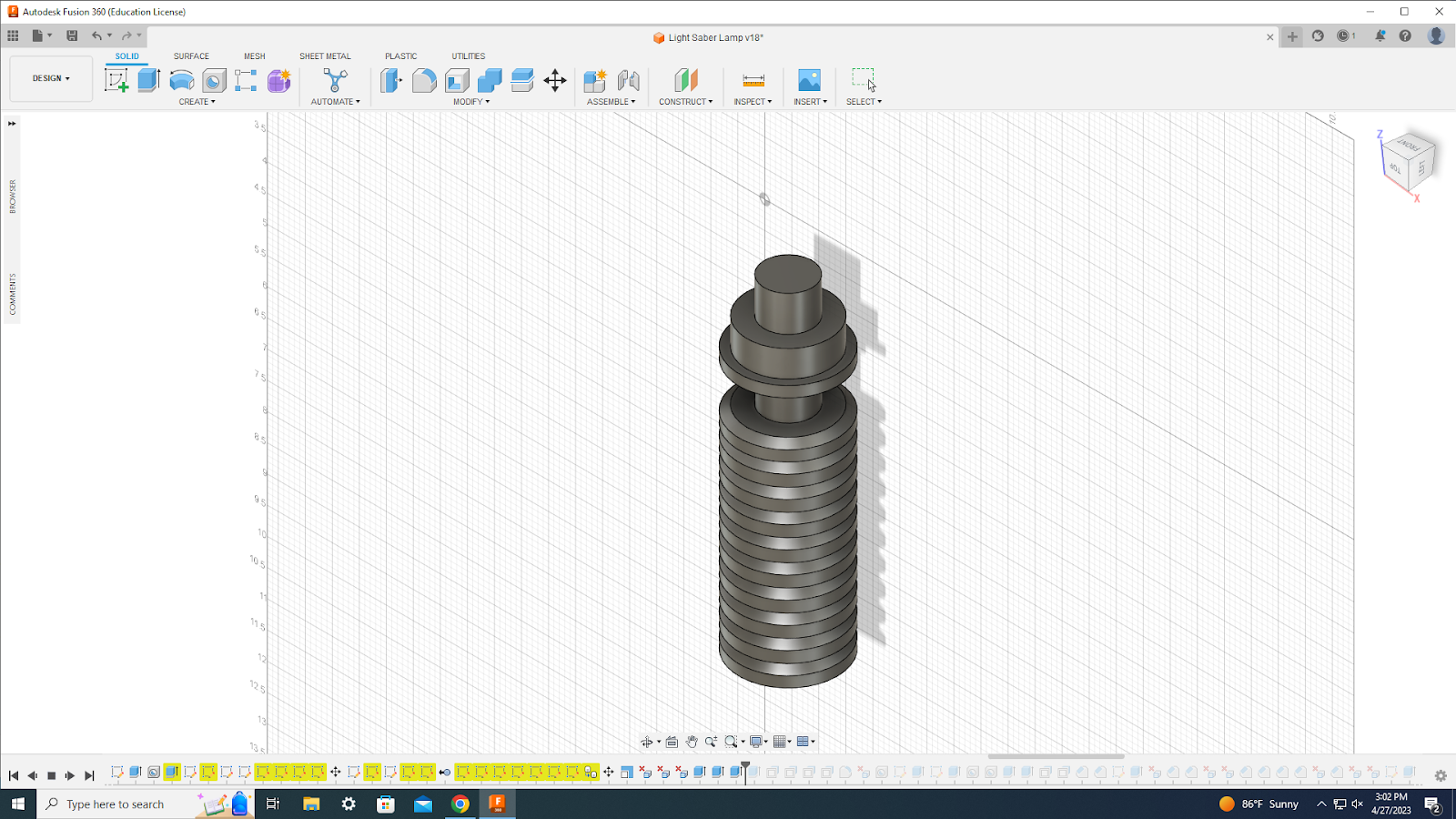Expand the INSERT menu
This screenshot has height=819, width=1456.
(810, 102)
